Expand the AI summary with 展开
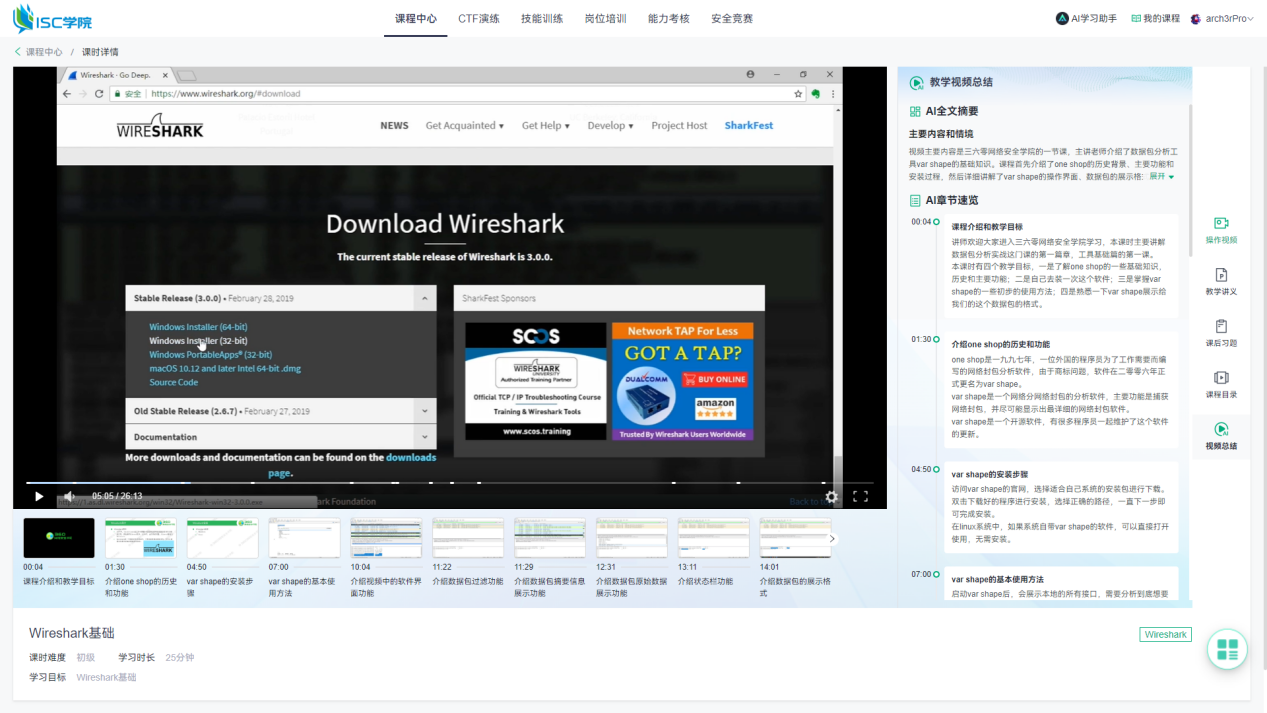The image size is (1267, 713). (1161, 177)
